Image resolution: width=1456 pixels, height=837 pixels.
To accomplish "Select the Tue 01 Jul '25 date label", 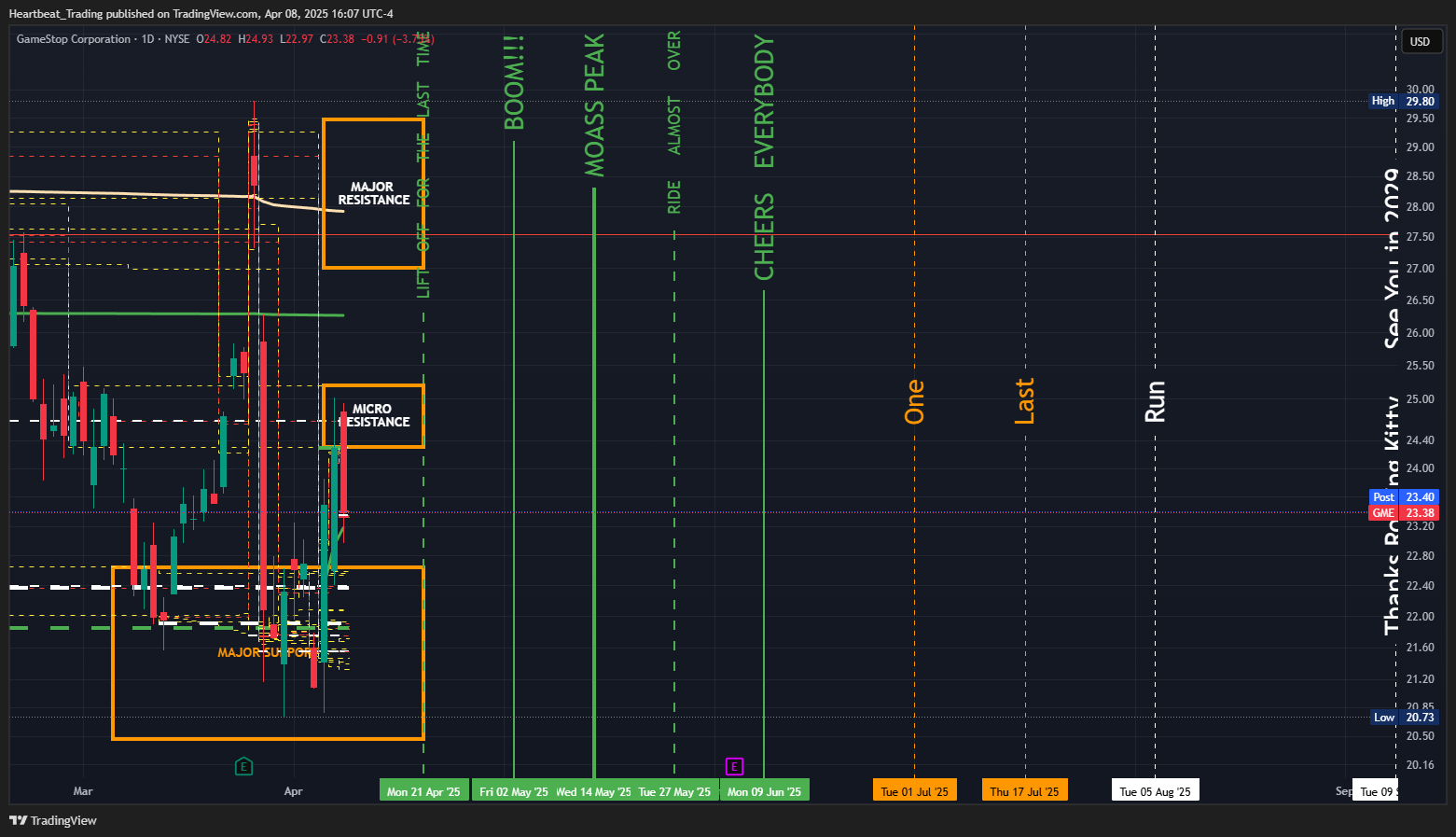I will pyautogui.click(x=915, y=791).
